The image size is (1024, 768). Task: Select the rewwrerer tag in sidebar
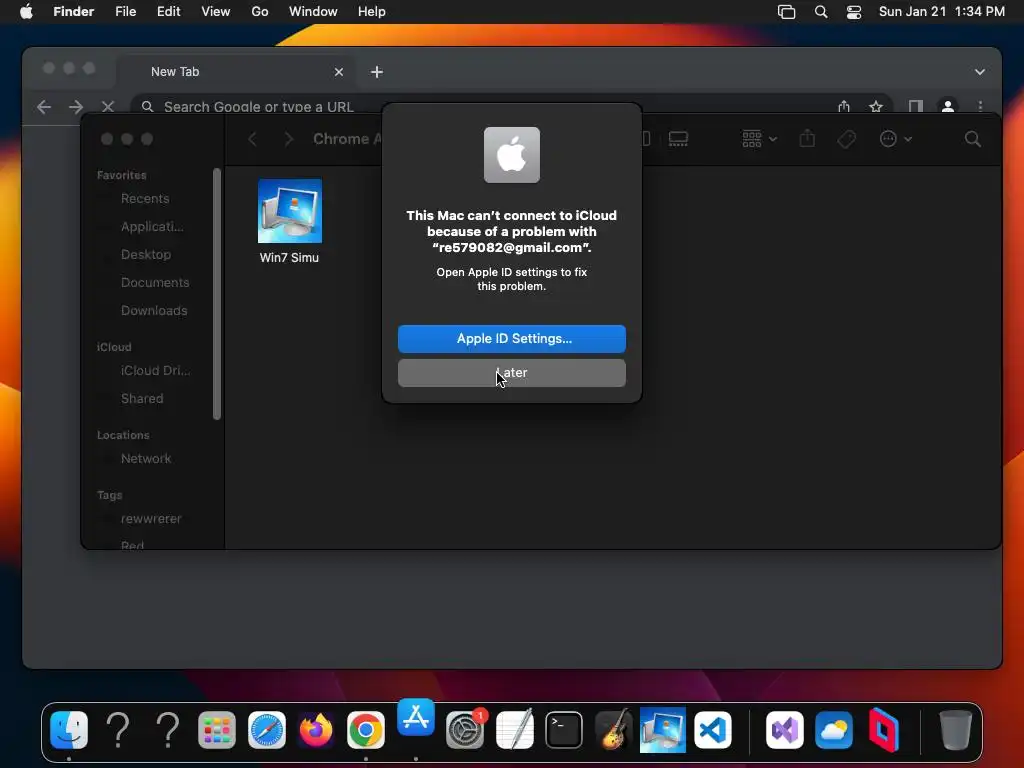(x=151, y=519)
